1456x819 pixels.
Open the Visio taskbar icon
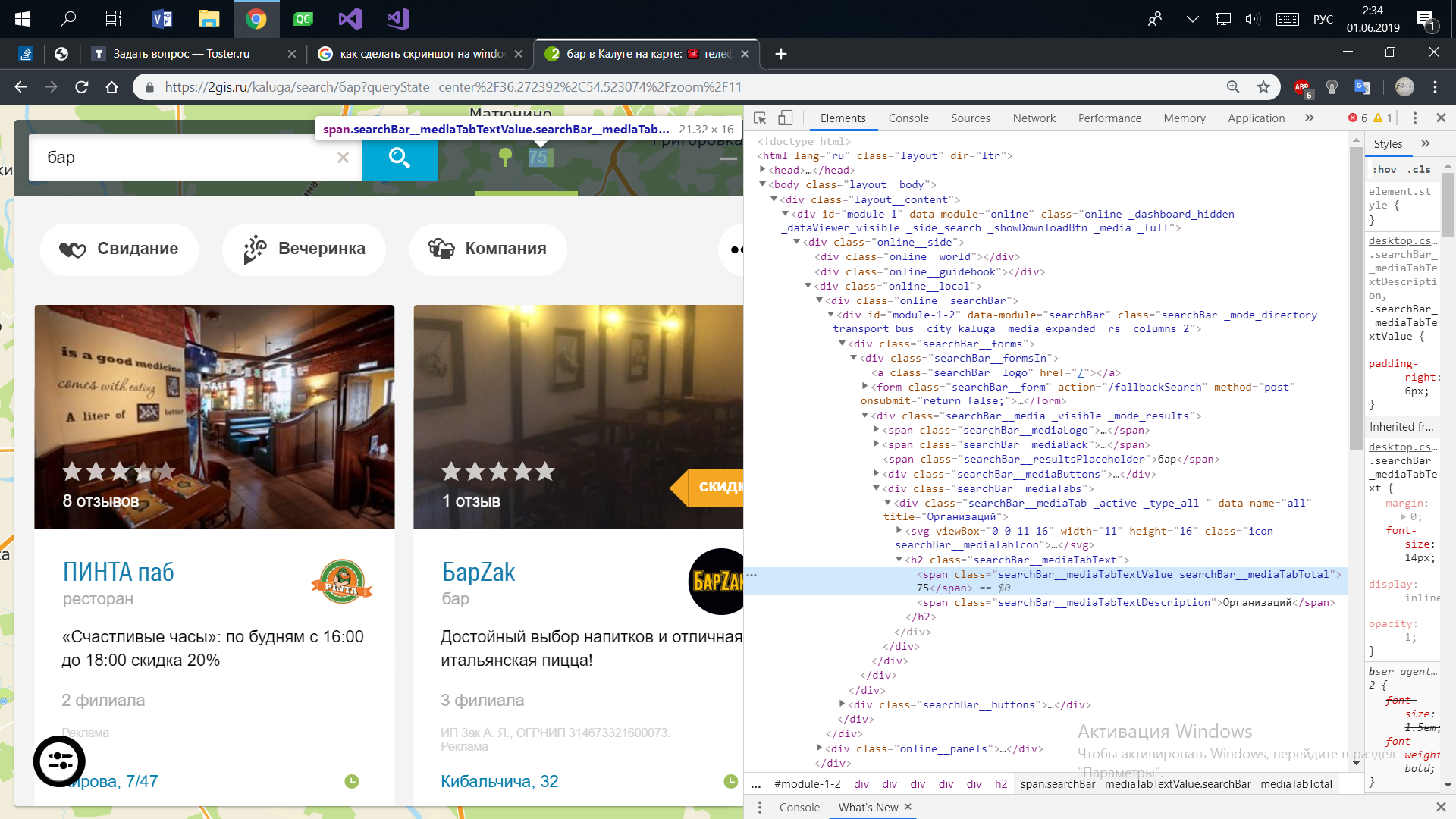pos(162,19)
